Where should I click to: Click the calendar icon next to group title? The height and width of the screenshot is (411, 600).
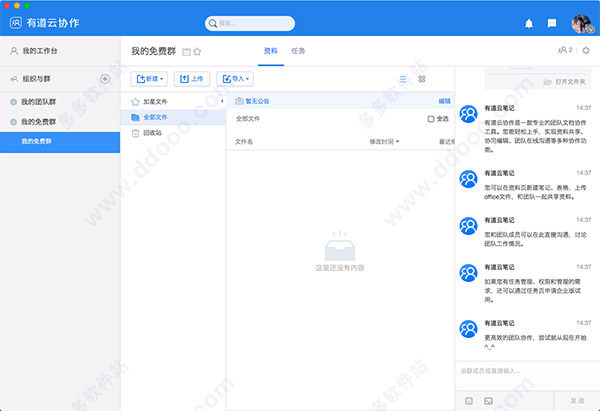click(x=186, y=52)
